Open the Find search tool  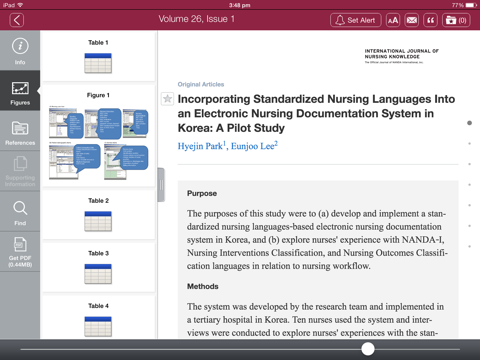[20, 211]
